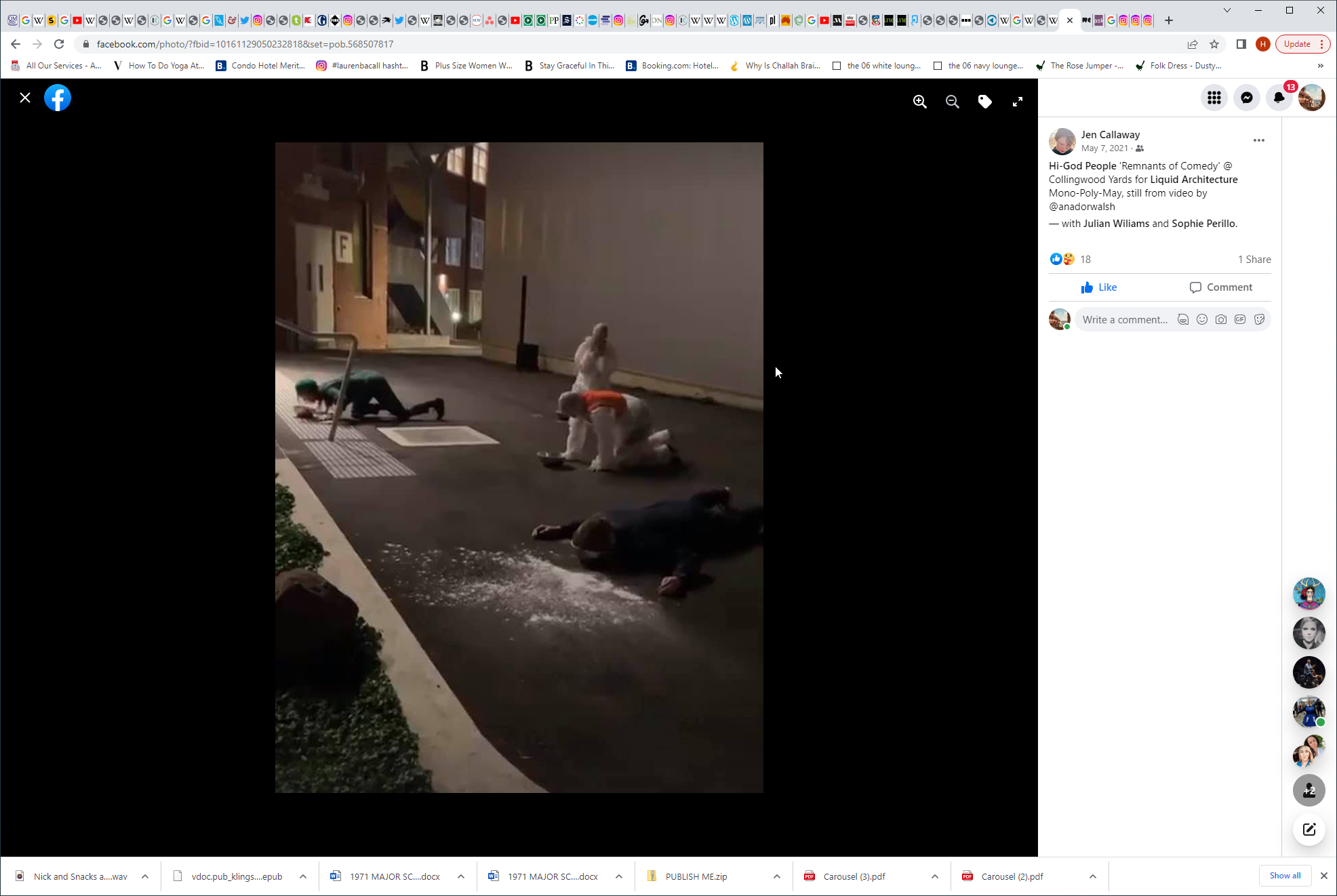Open Messenger chats
The width and height of the screenshot is (1337, 896).
click(1247, 98)
